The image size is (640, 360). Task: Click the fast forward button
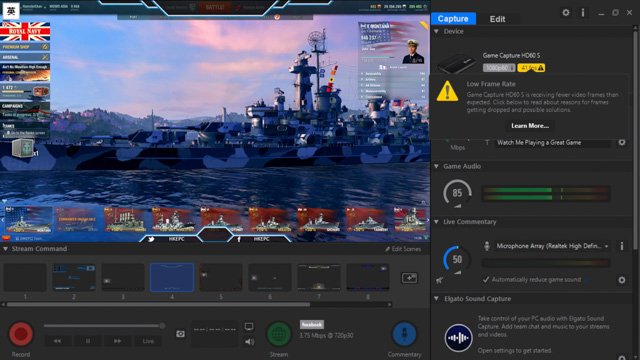[x=118, y=341]
